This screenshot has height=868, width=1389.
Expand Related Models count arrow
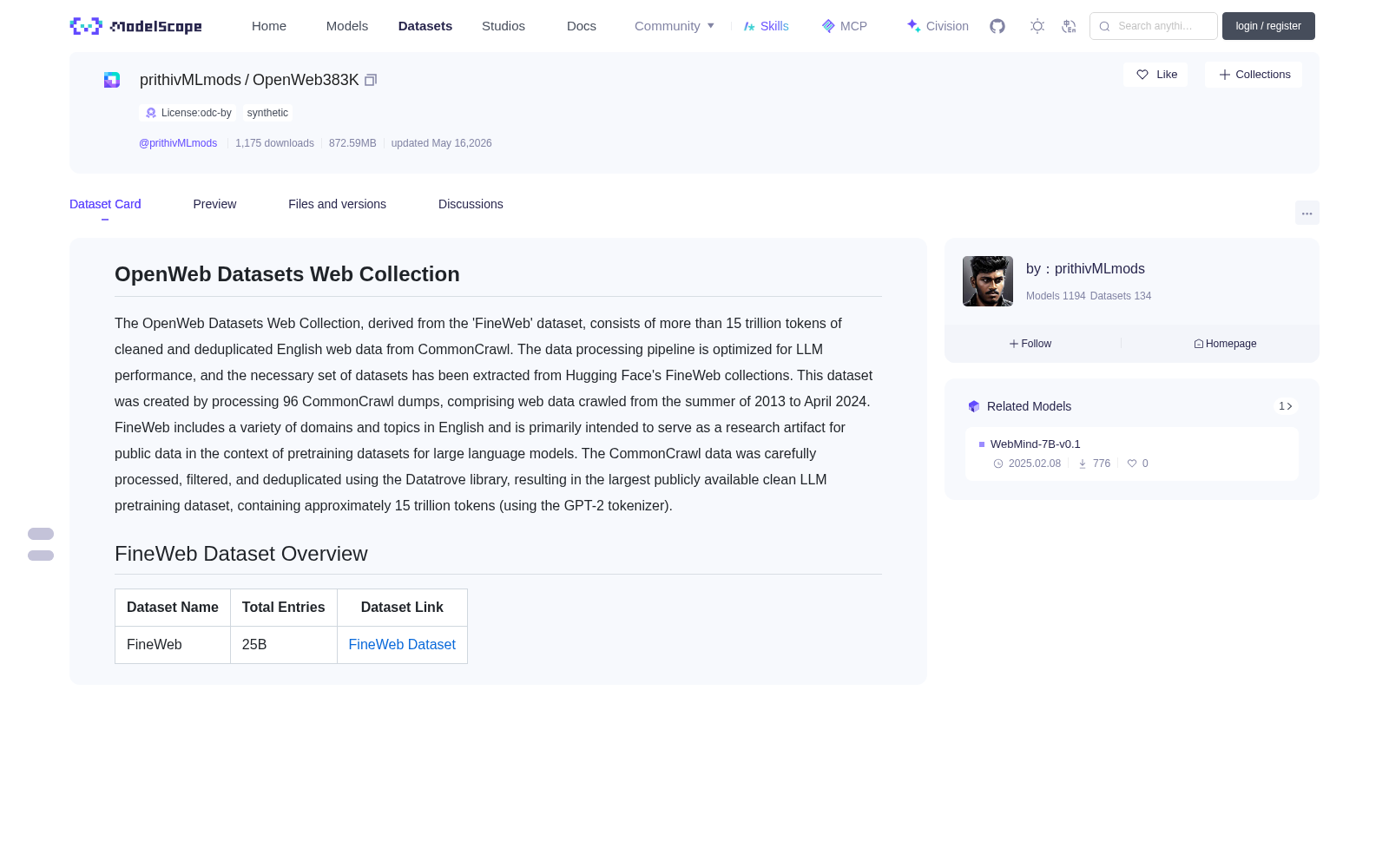[1286, 406]
